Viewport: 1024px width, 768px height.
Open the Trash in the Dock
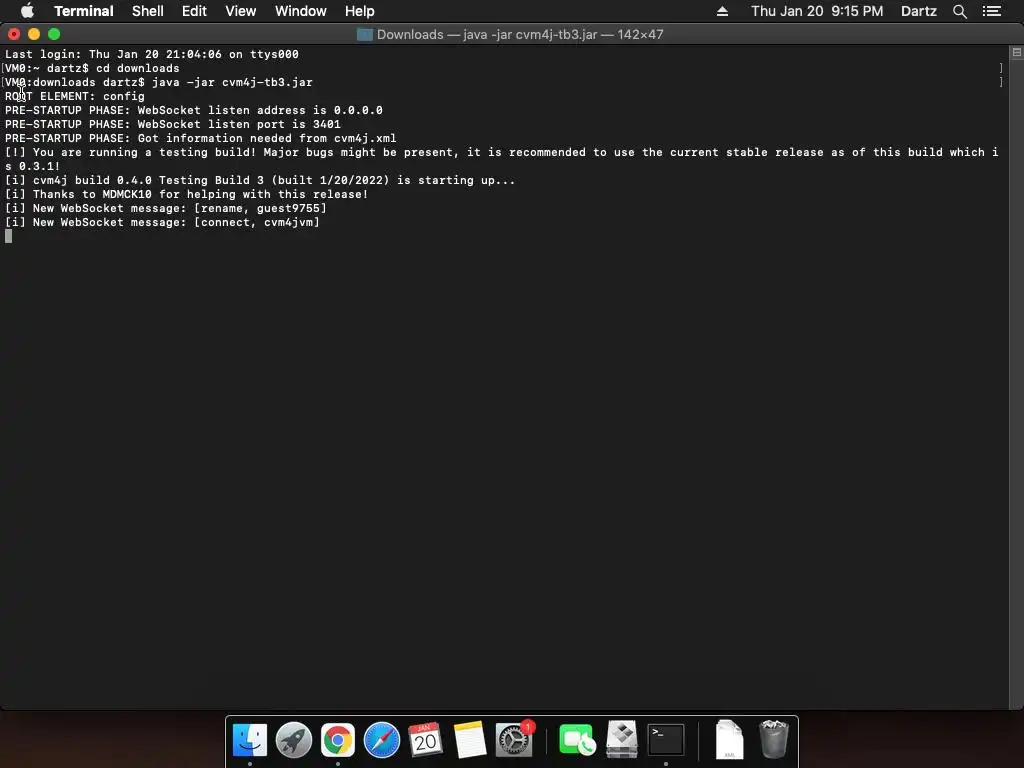tap(774, 740)
